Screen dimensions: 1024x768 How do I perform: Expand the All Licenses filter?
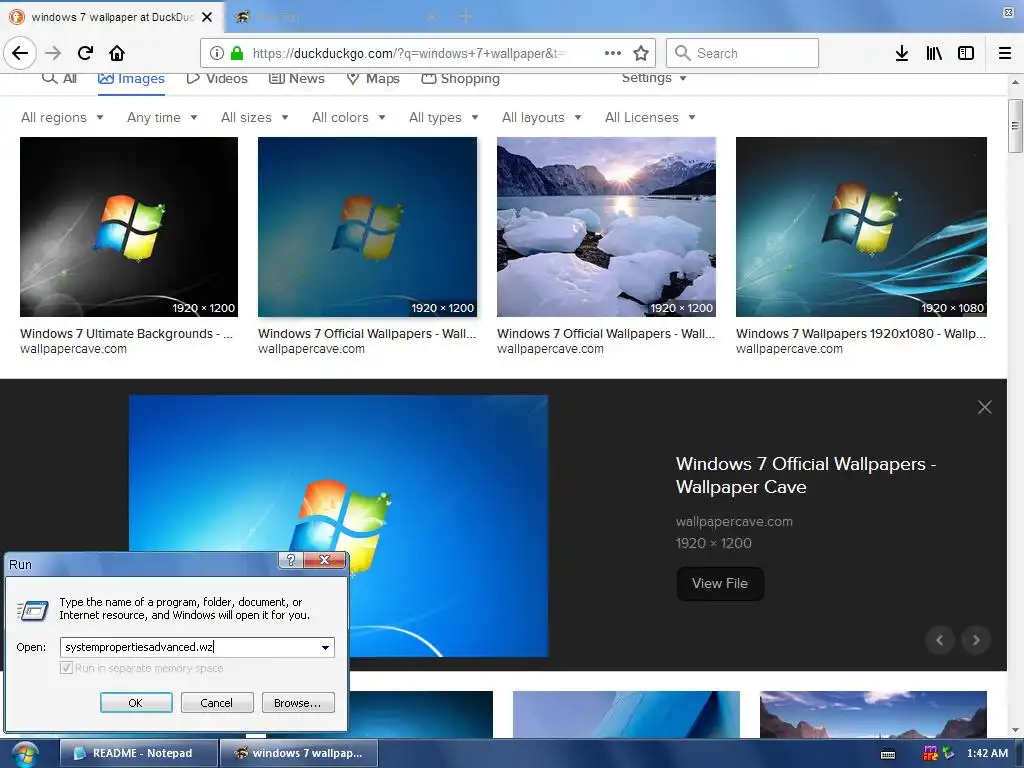click(x=650, y=118)
